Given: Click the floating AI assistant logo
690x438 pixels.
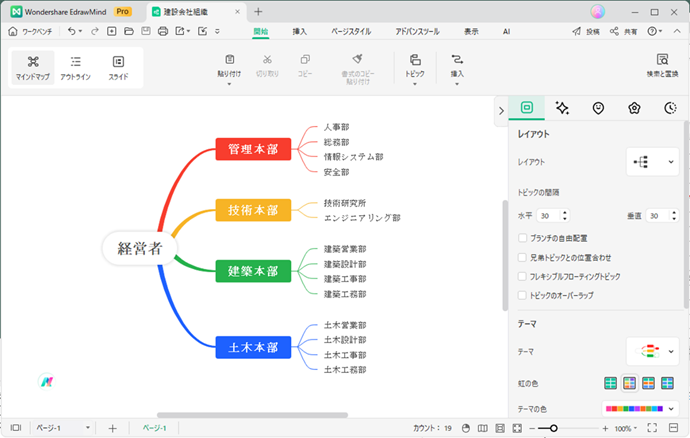Looking at the screenshot, I should [47, 381].
